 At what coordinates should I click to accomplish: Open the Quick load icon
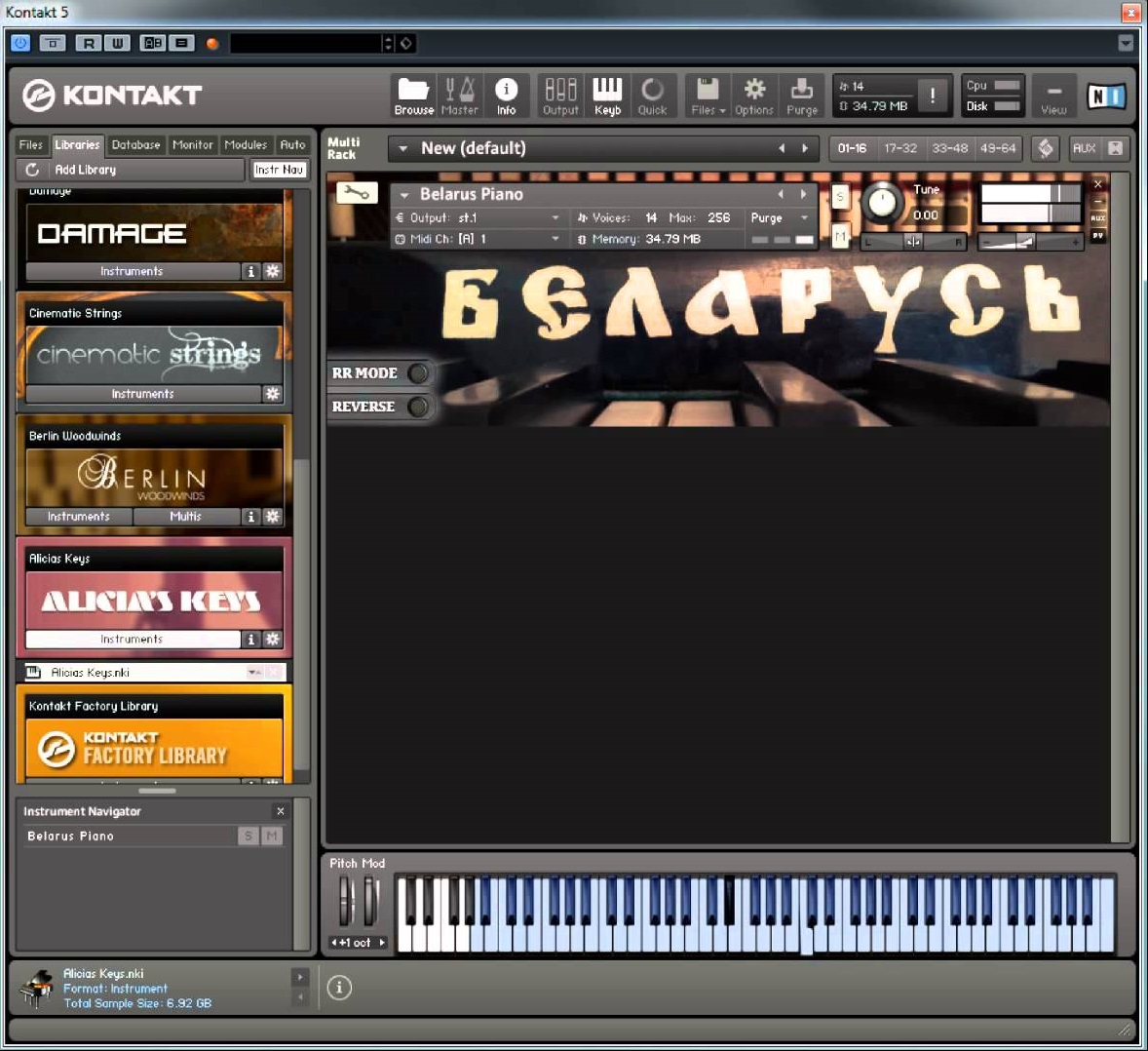(652, 96)
